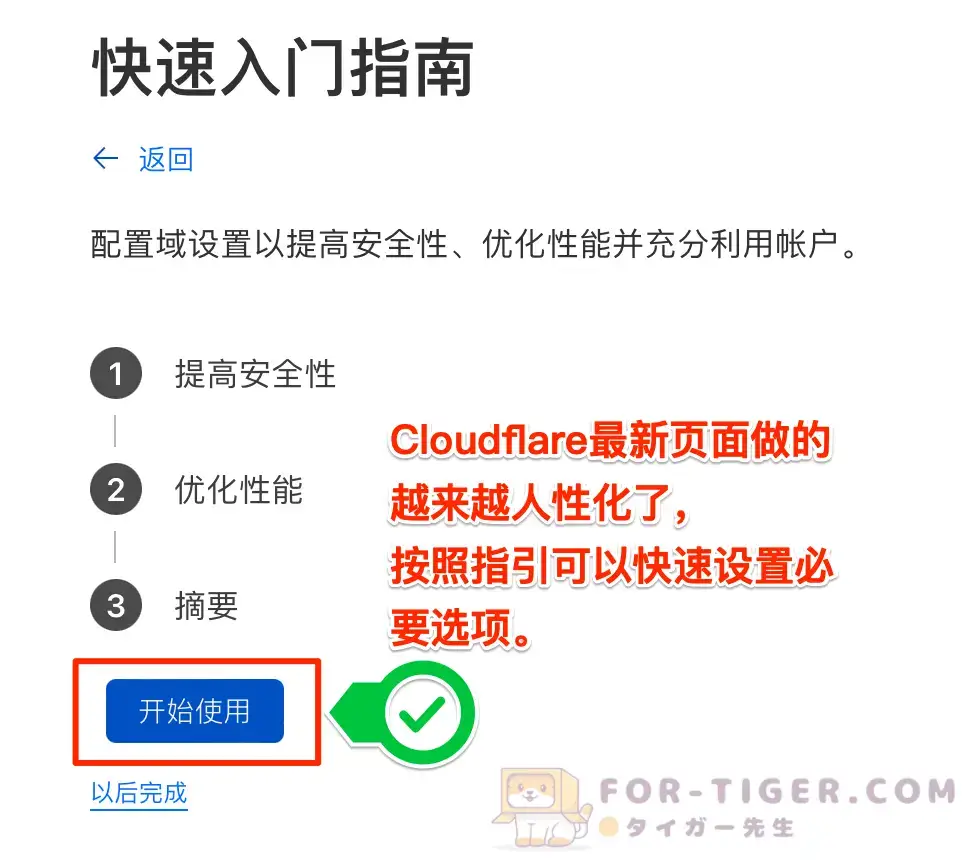Image resolution: width=970 pixels, height=860 pixels.
Task: Select the 优化性能 step label
Action: point(239,489)
